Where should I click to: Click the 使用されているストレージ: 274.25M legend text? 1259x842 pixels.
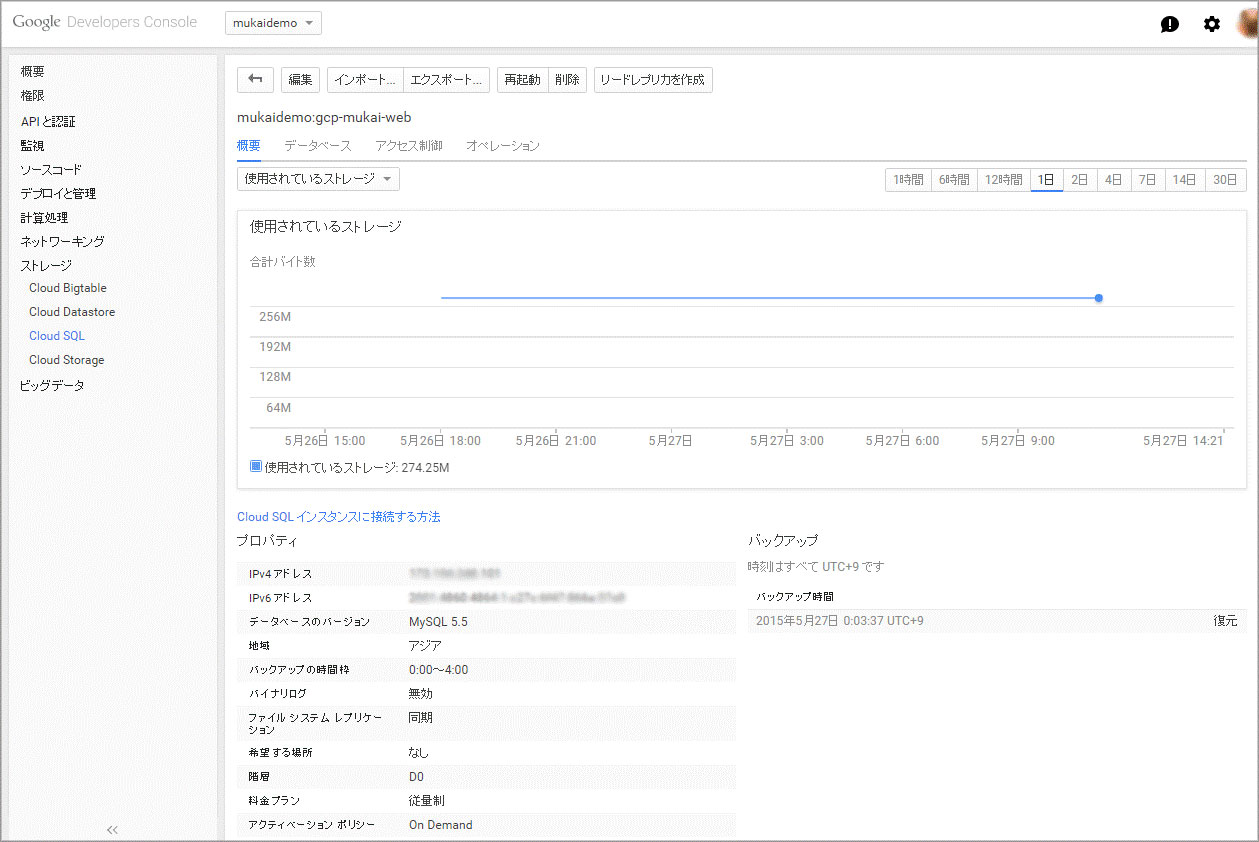[x=357, y=467]
